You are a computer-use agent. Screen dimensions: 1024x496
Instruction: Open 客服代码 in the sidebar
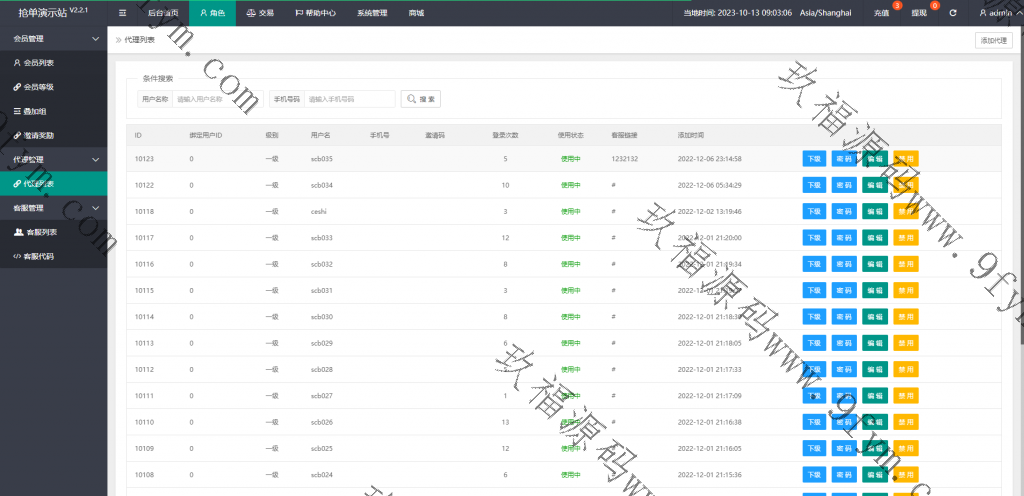[x=39, y=256]
